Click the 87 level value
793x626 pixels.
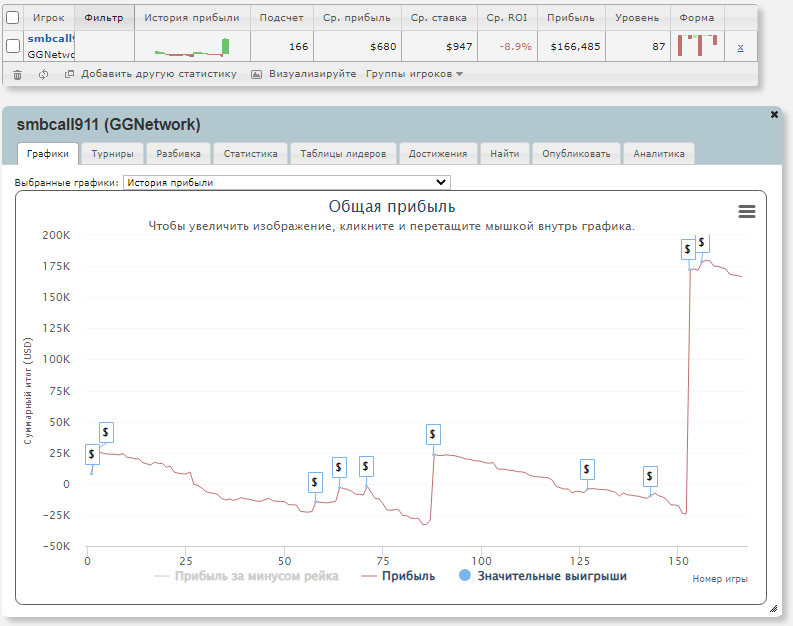click(x=658, y=47)
